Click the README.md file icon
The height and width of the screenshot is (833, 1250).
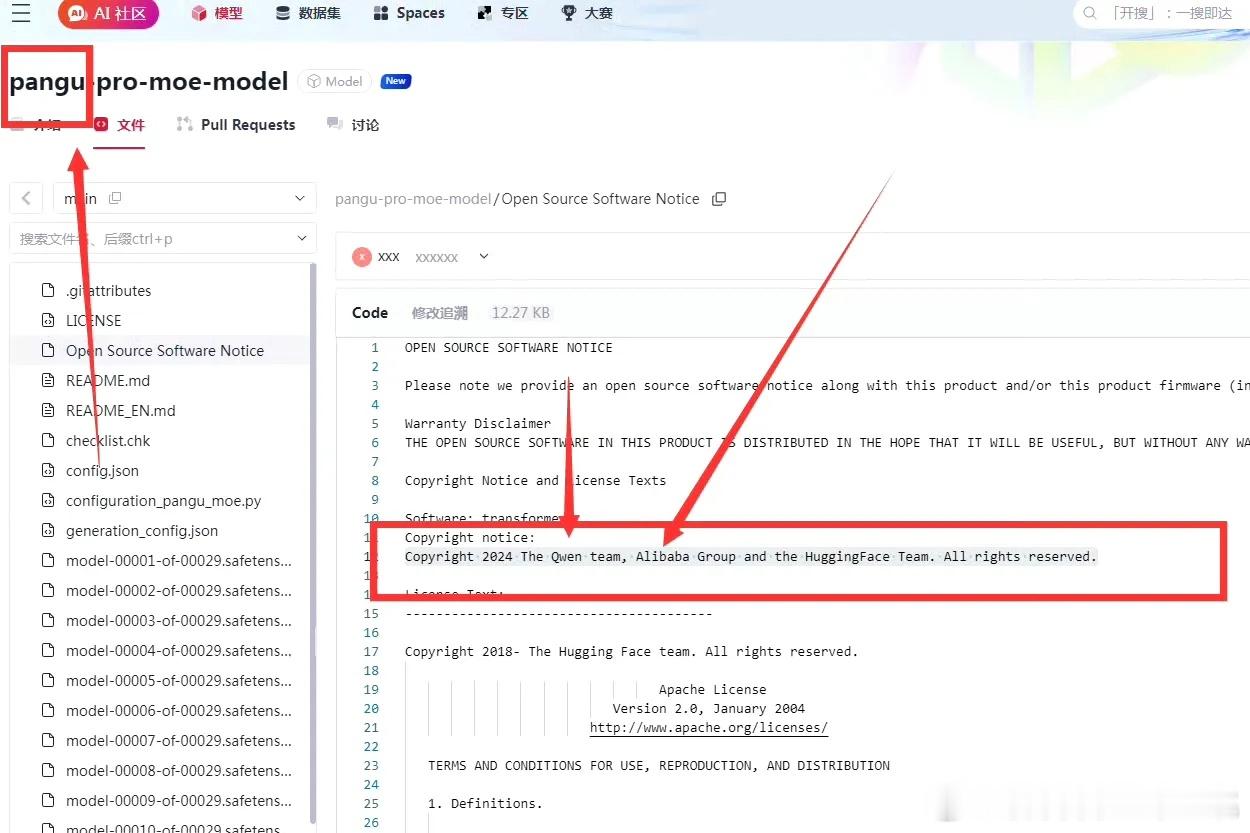click(47, 381)
